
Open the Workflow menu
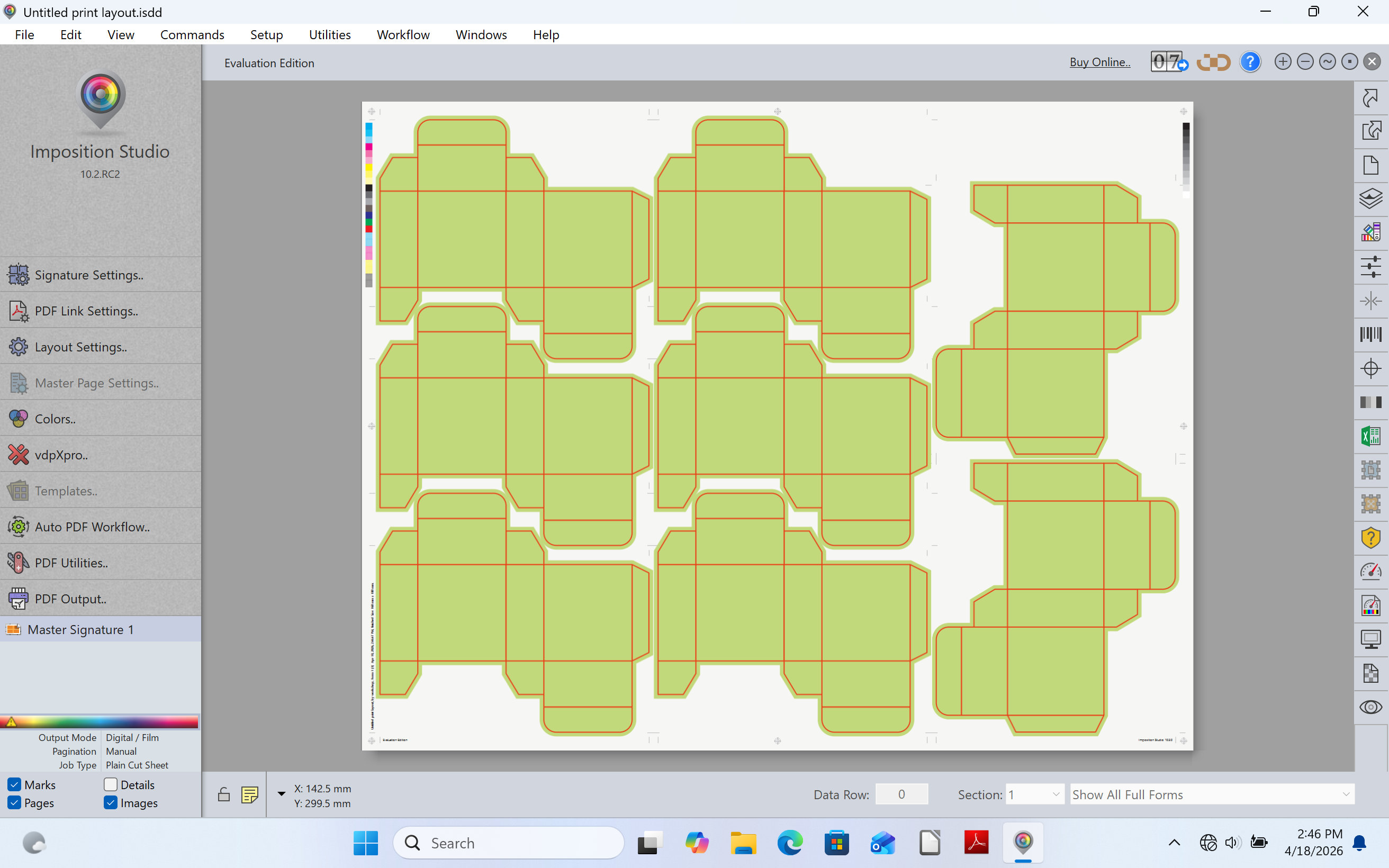(x=403, y=34)
